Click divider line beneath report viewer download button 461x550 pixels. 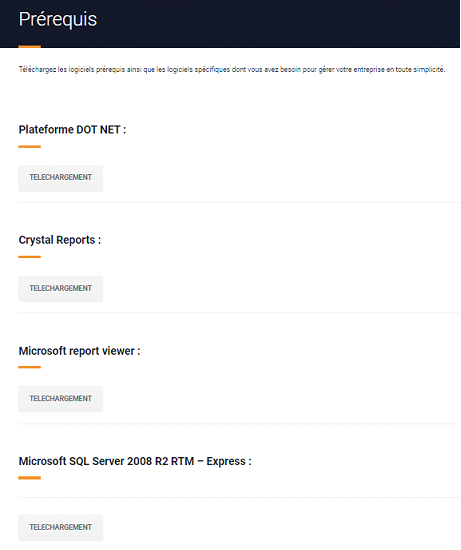[239, 423]
